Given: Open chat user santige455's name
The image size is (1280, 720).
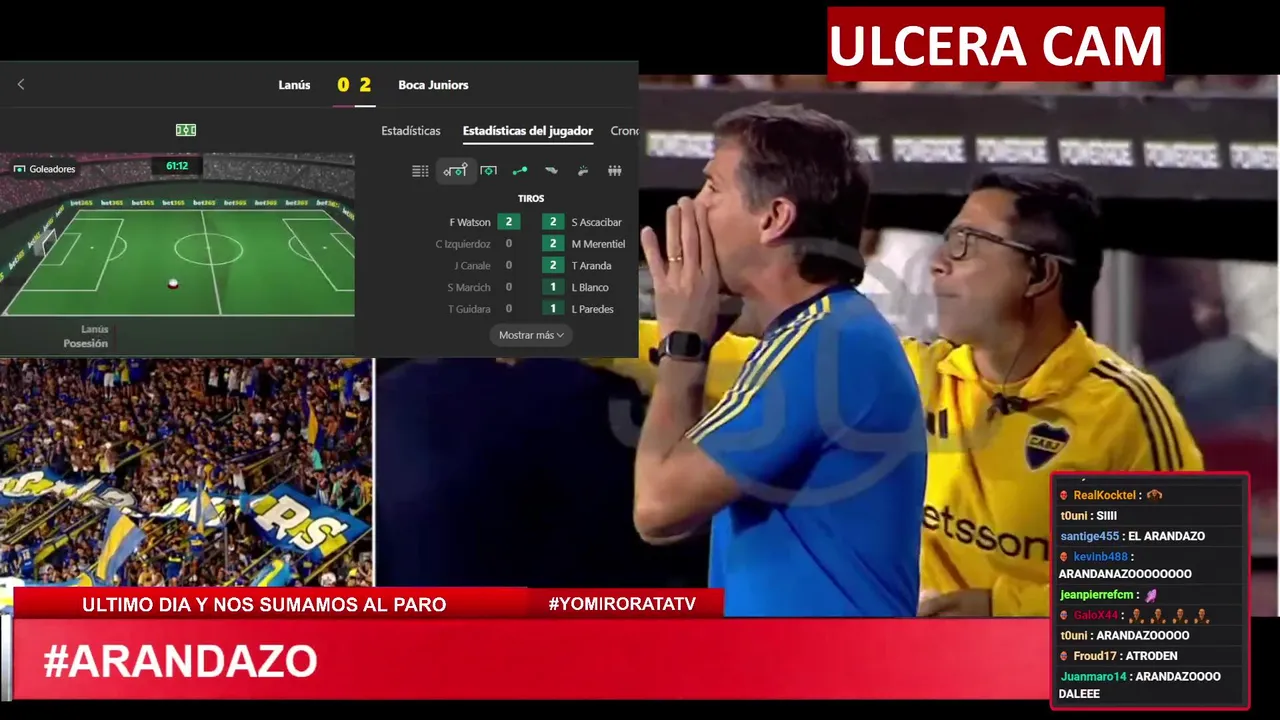Looking at the screenshot, I should pyautogui.click(x=1089, y=536).
